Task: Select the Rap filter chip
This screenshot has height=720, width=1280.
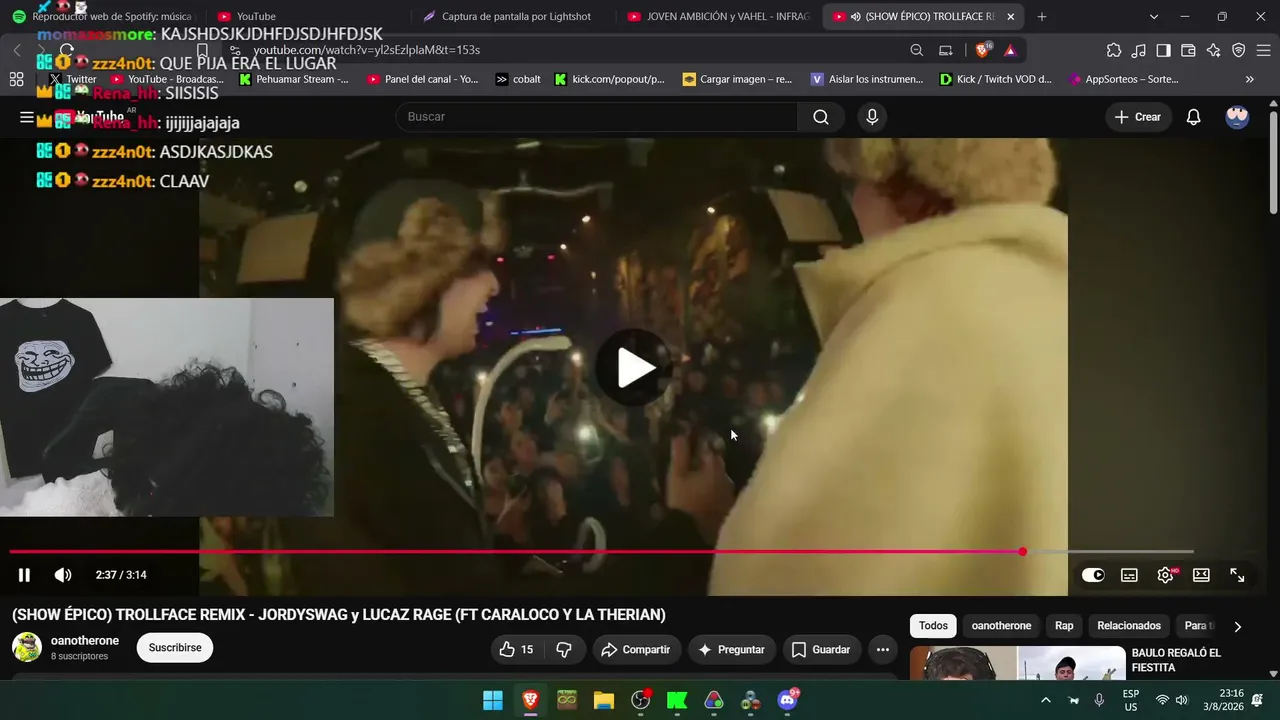Action: 1064,626
